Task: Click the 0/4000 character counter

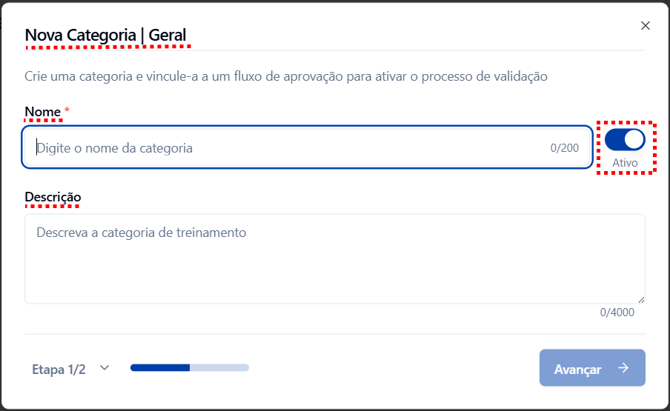Action: 617,313
